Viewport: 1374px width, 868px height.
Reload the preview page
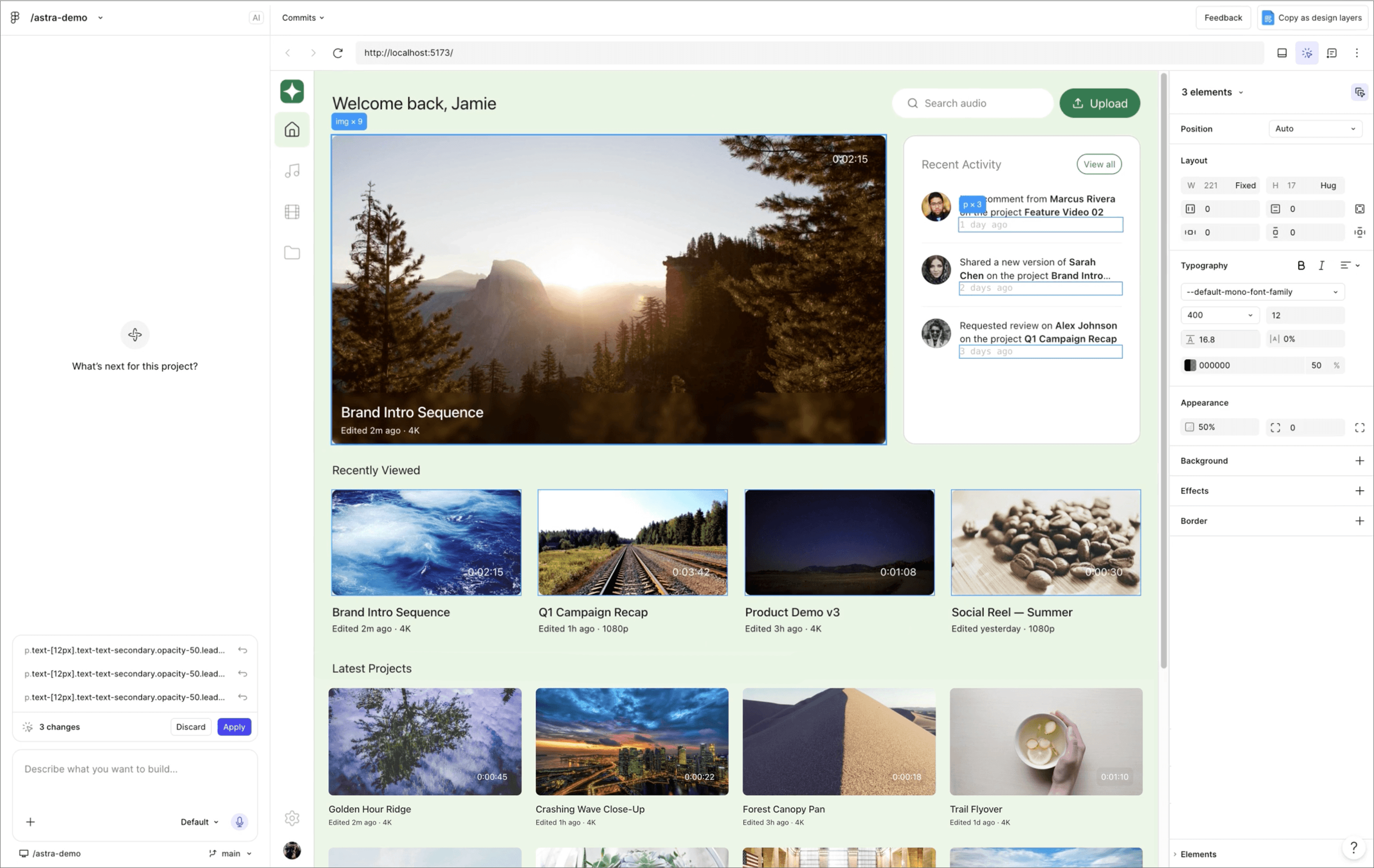(338, 53)
